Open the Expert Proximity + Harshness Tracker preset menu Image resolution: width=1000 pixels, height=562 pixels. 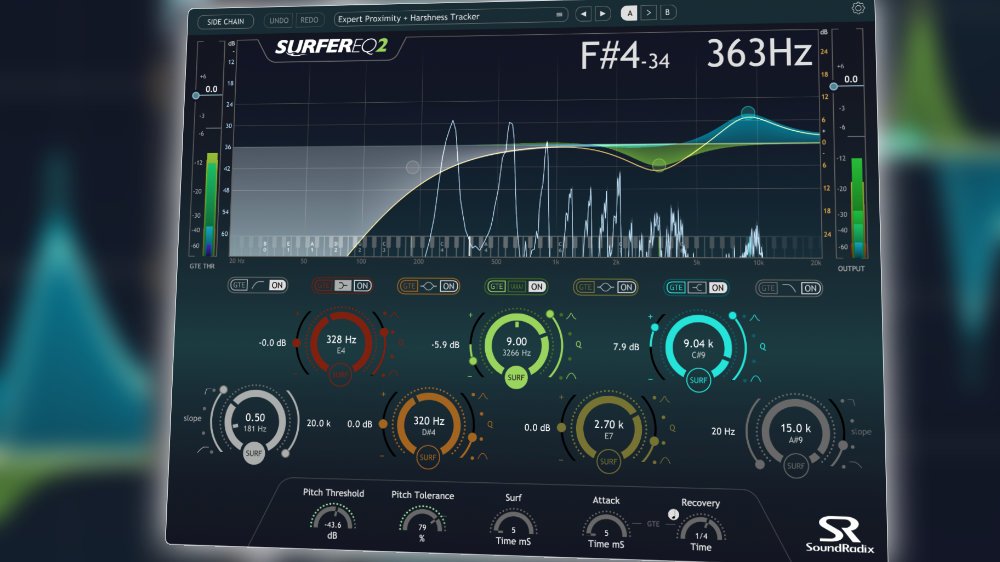450,17
